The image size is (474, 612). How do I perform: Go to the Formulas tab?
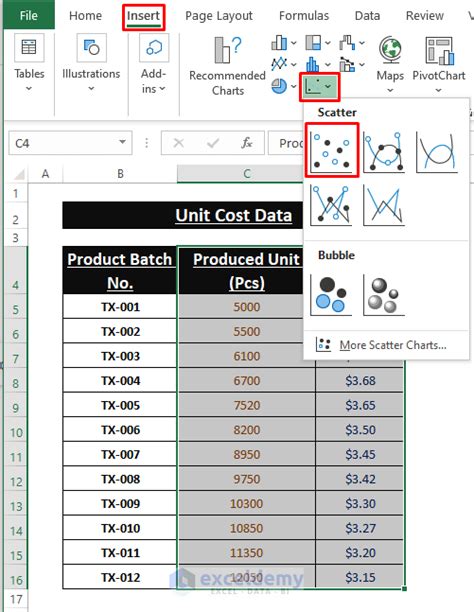click(304, 16)
